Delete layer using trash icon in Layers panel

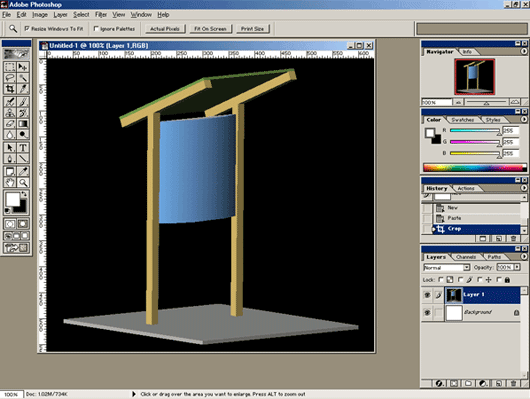tap(513, 383)
